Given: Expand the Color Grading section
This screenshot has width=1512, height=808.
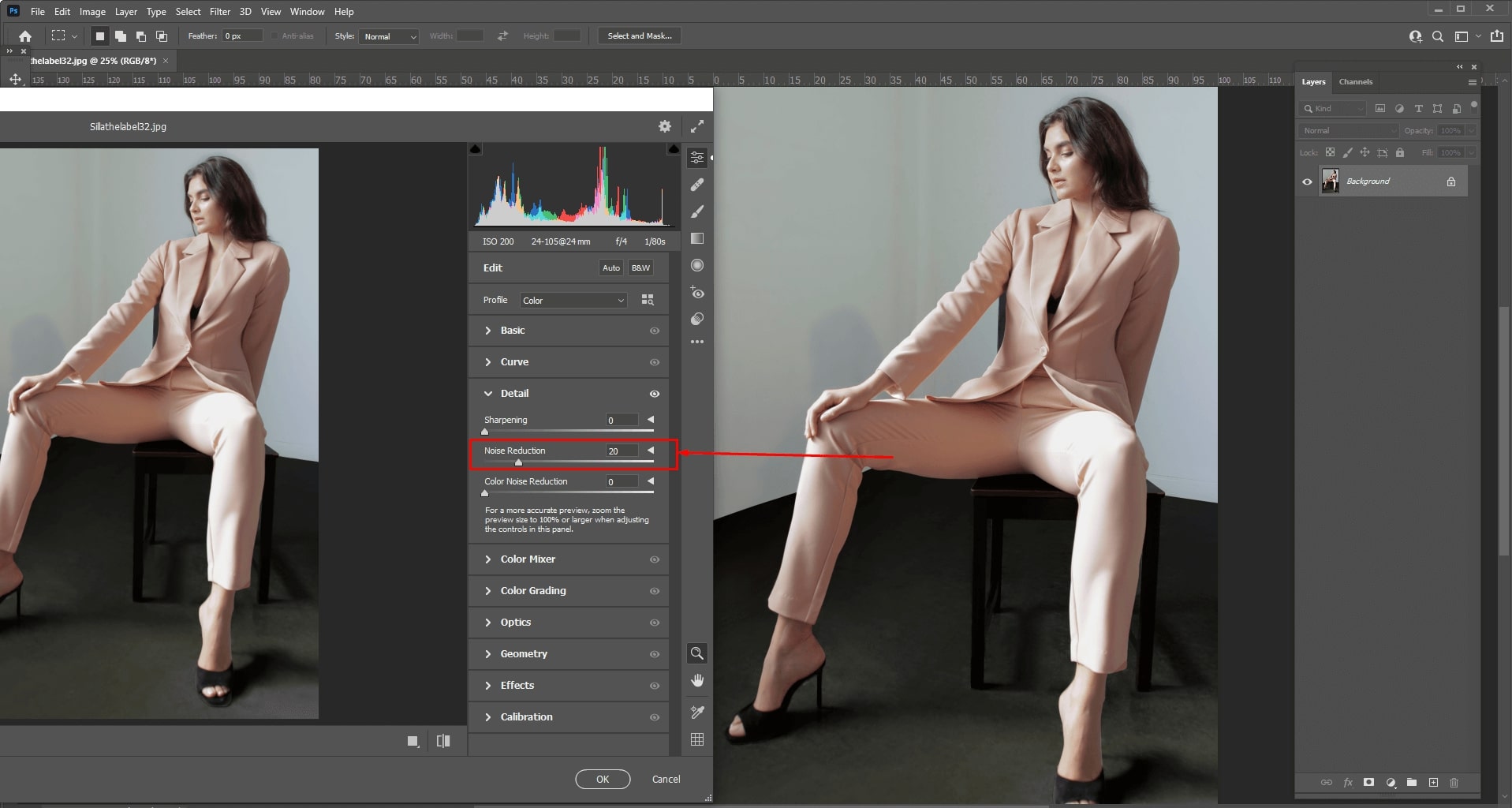Looking at the screenshot, I should pyautogui.click(x=533, y=590).
